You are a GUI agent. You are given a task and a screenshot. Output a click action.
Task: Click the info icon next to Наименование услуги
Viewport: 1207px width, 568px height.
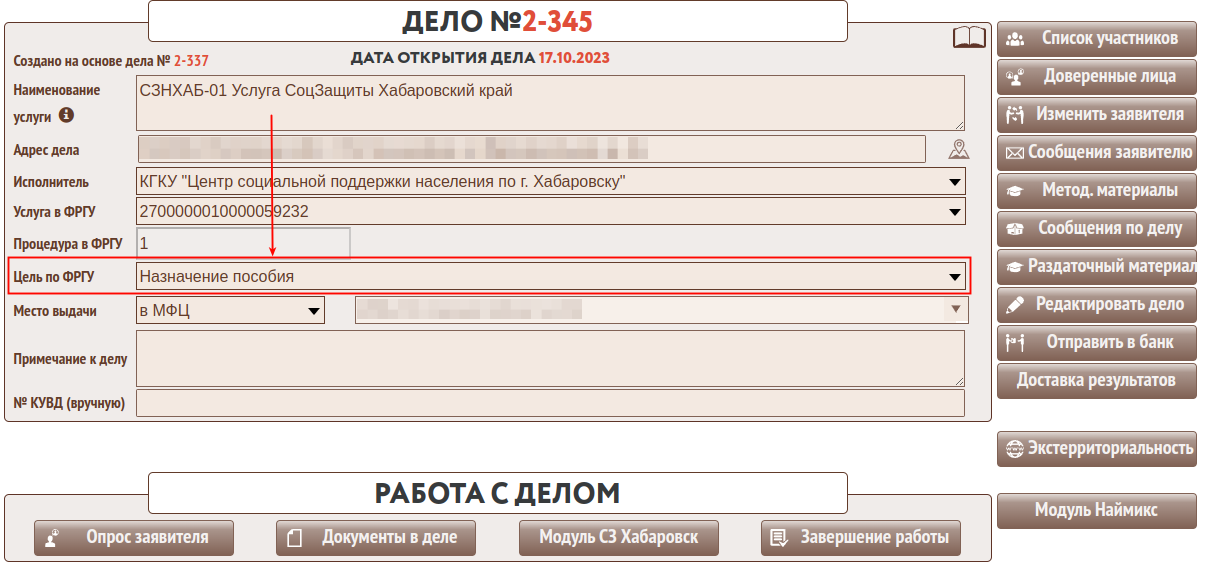pos(67,115)
